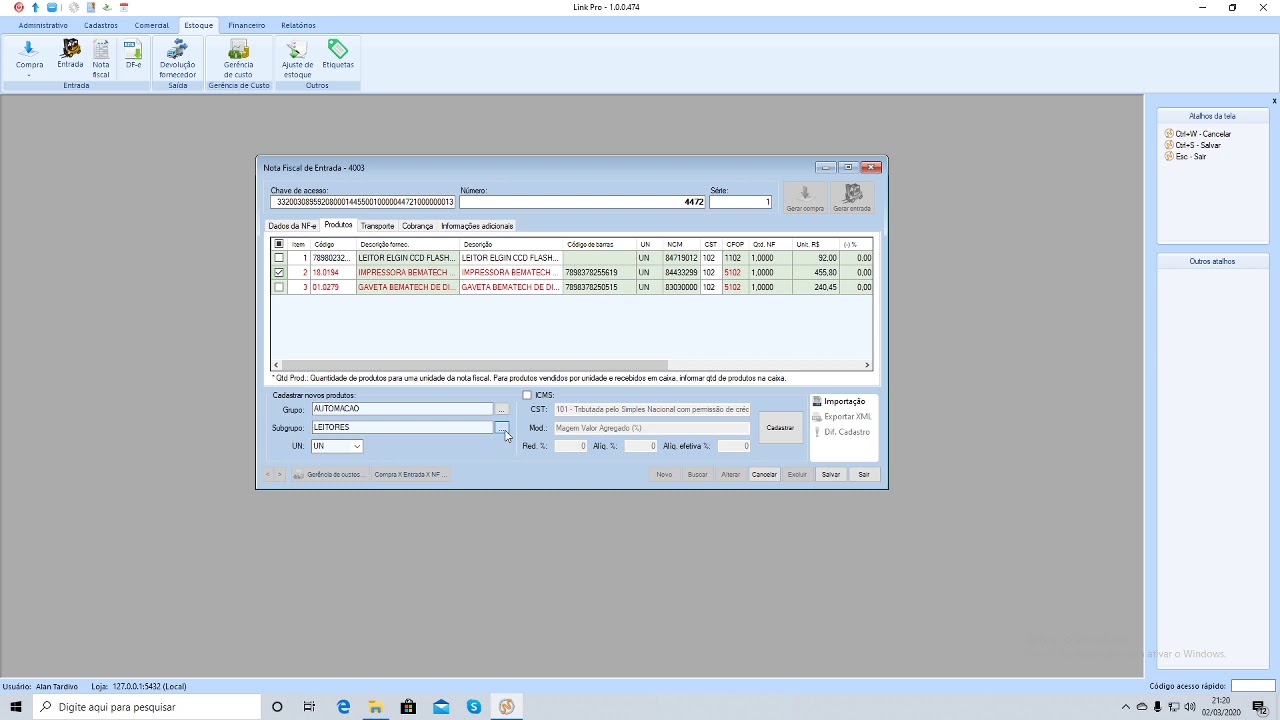Switch to Relatórios ribbon tab
Image resolution: width=1280 pixels, height=720 pixels.
[x=298, y=25]
